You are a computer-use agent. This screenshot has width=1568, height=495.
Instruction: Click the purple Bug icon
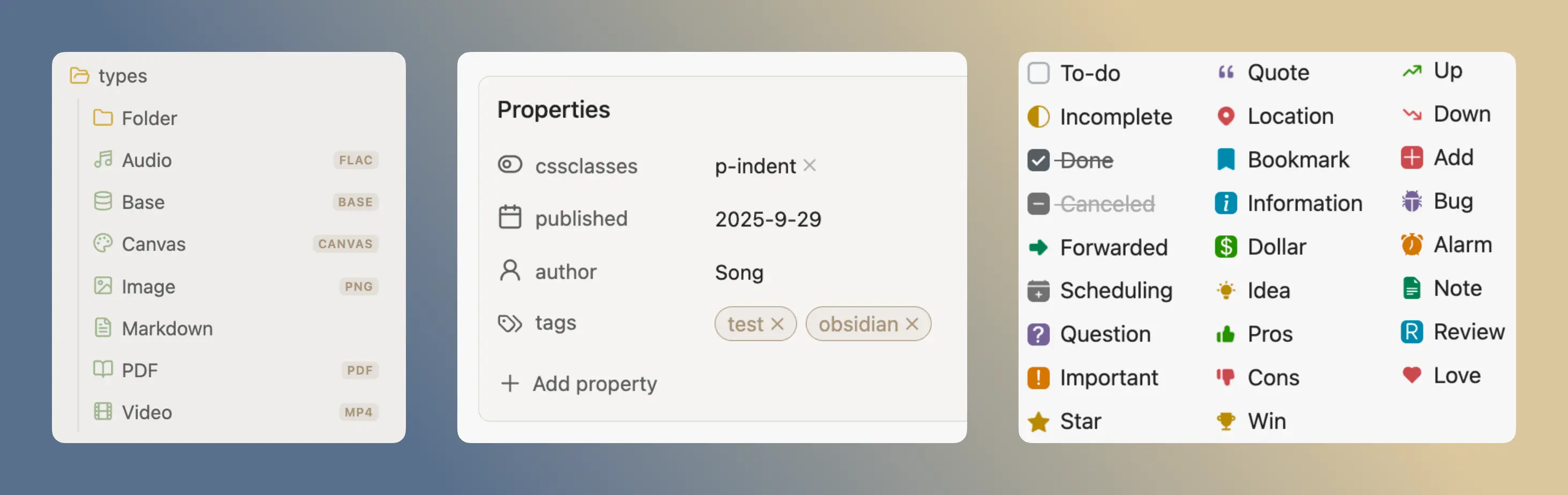pyautogui.click(x=1411, y=201)
